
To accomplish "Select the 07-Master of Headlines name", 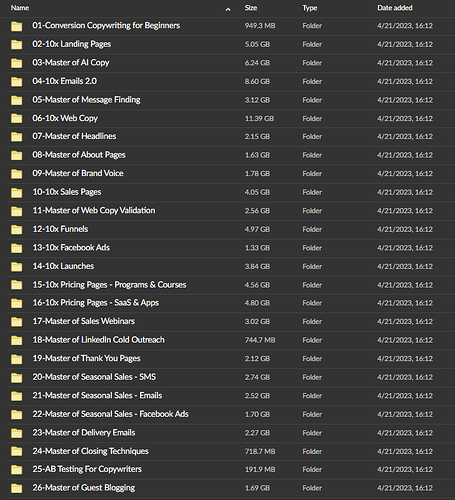I will tap(74, 136).
